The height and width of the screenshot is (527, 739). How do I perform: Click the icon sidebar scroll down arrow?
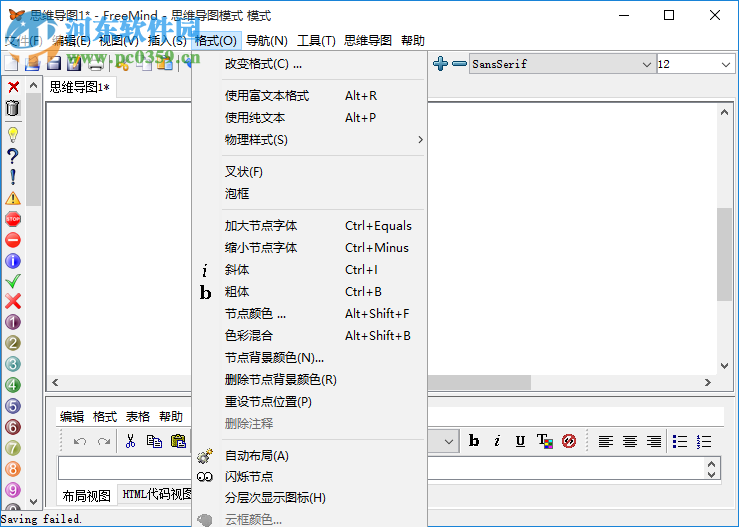pos(33,502)
